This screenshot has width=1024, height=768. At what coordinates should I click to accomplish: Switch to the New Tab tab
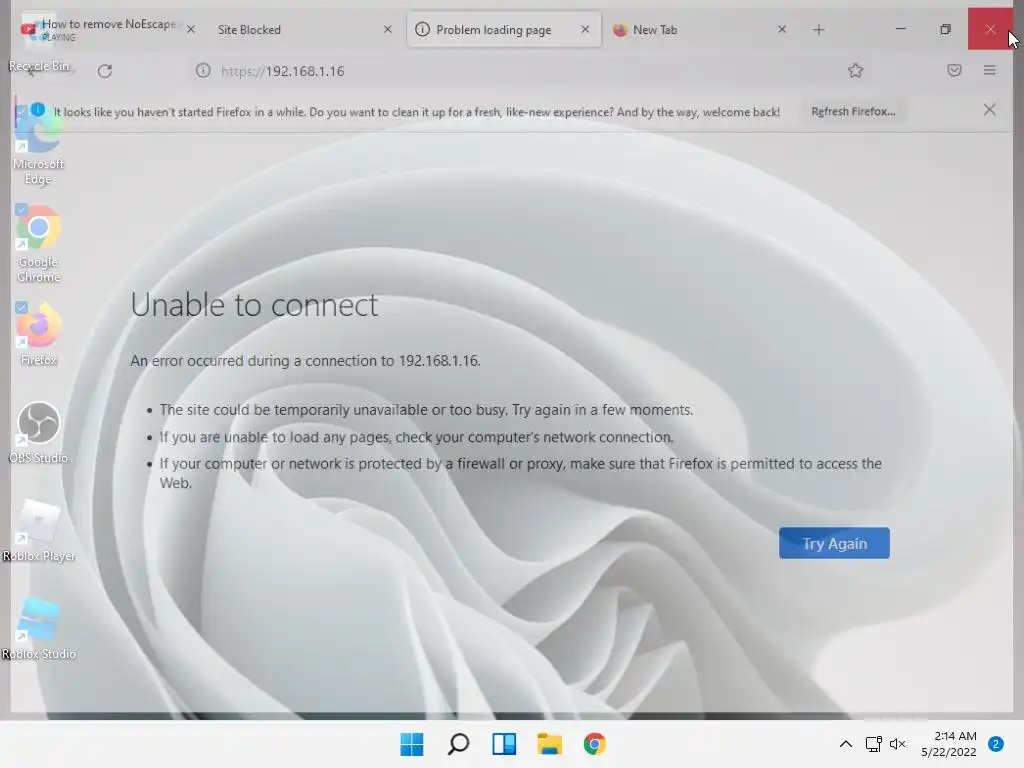pos(699,29)
